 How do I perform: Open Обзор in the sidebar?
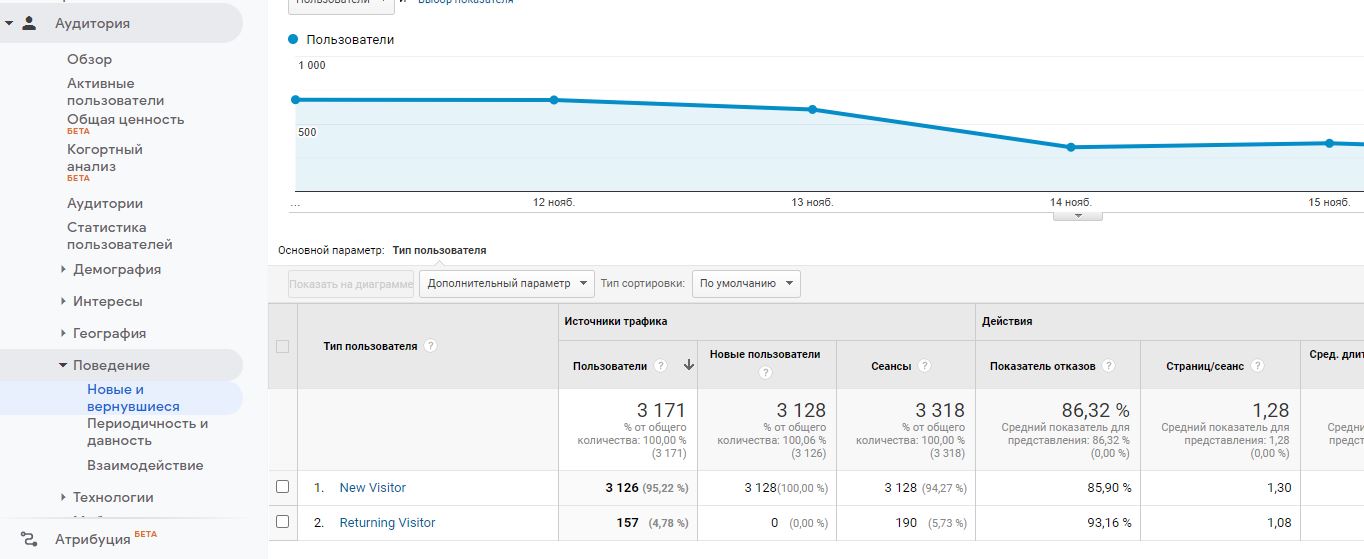click(x=90, y=59)
